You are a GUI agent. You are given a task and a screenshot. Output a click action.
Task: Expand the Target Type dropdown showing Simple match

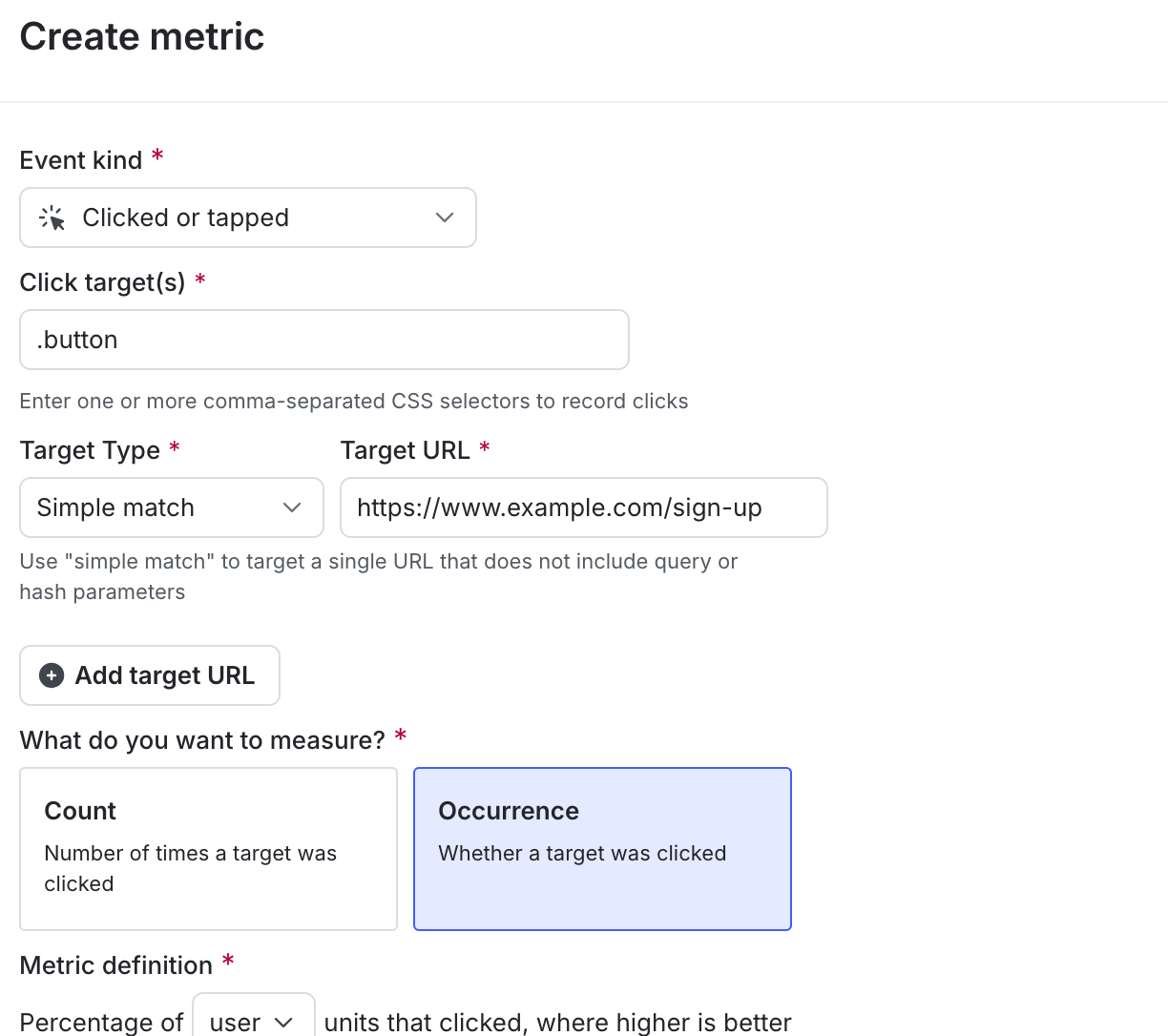coord(171,508)
